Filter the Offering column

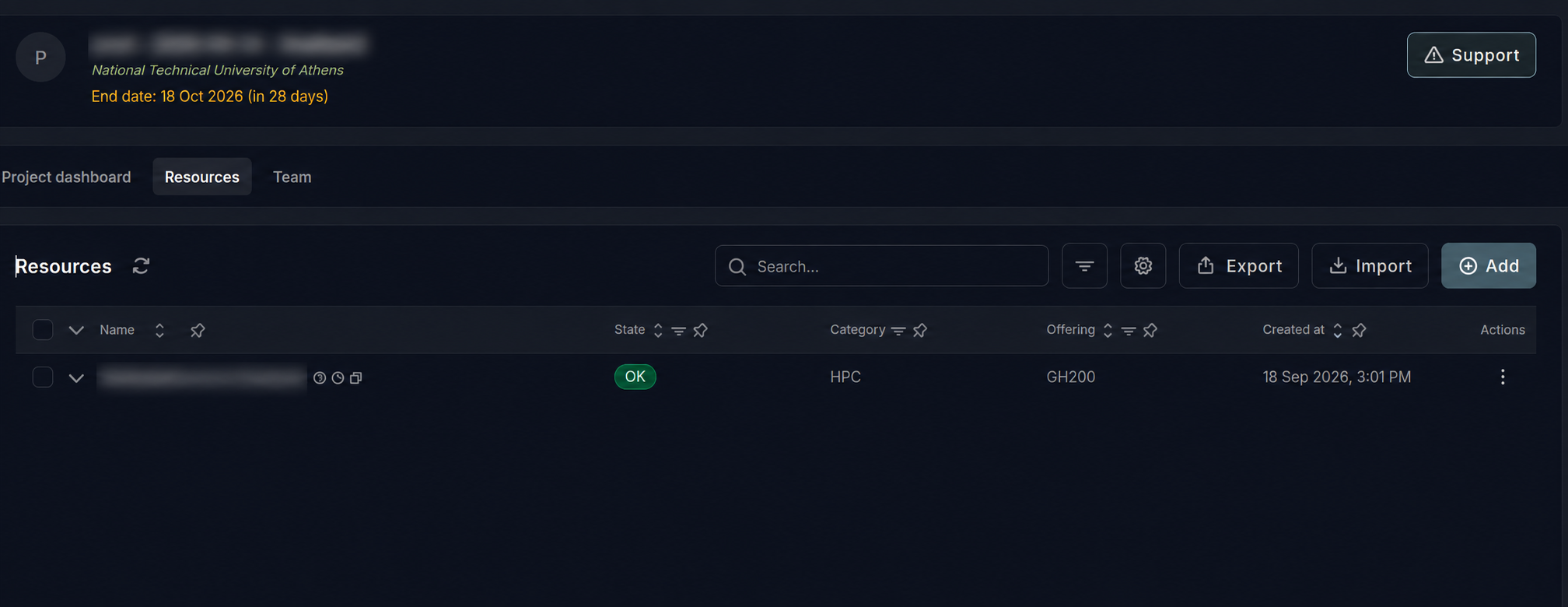coord(1129,331)
